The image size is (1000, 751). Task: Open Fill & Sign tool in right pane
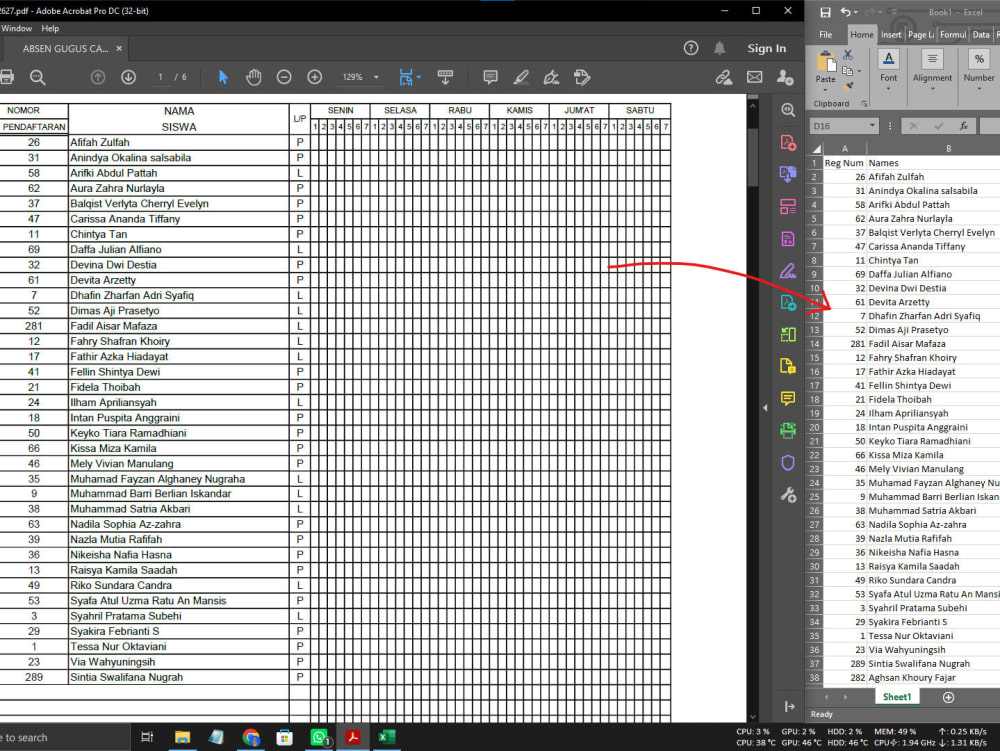[x=788, y=271]
